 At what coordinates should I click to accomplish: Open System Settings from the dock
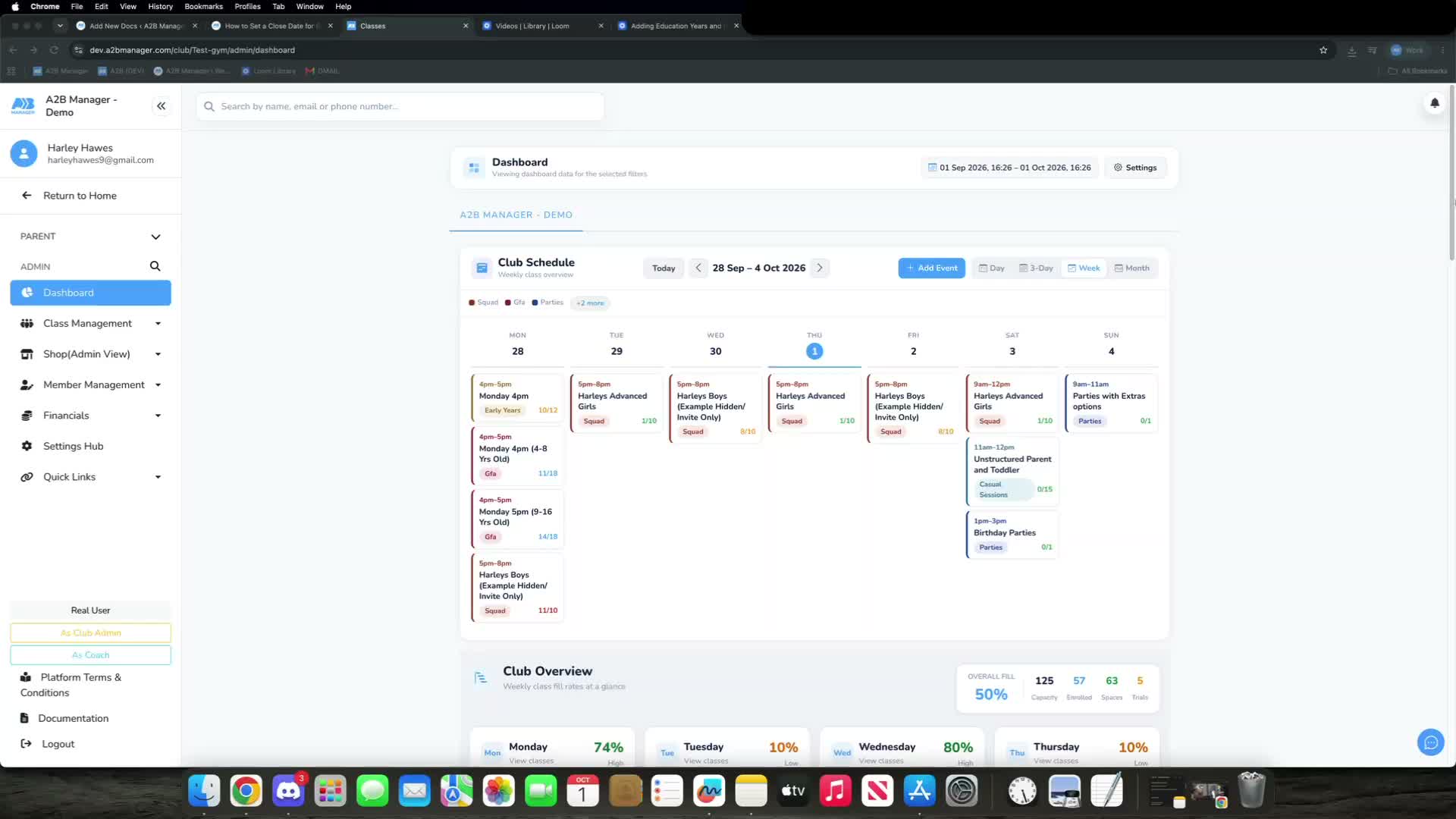[962, 792]
